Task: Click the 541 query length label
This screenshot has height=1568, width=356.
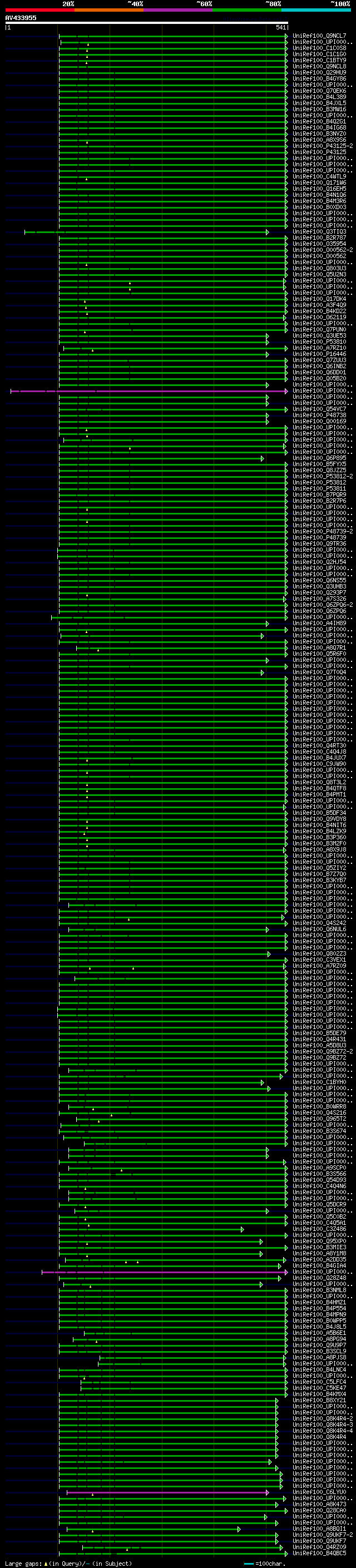Action: click(280, 27)
